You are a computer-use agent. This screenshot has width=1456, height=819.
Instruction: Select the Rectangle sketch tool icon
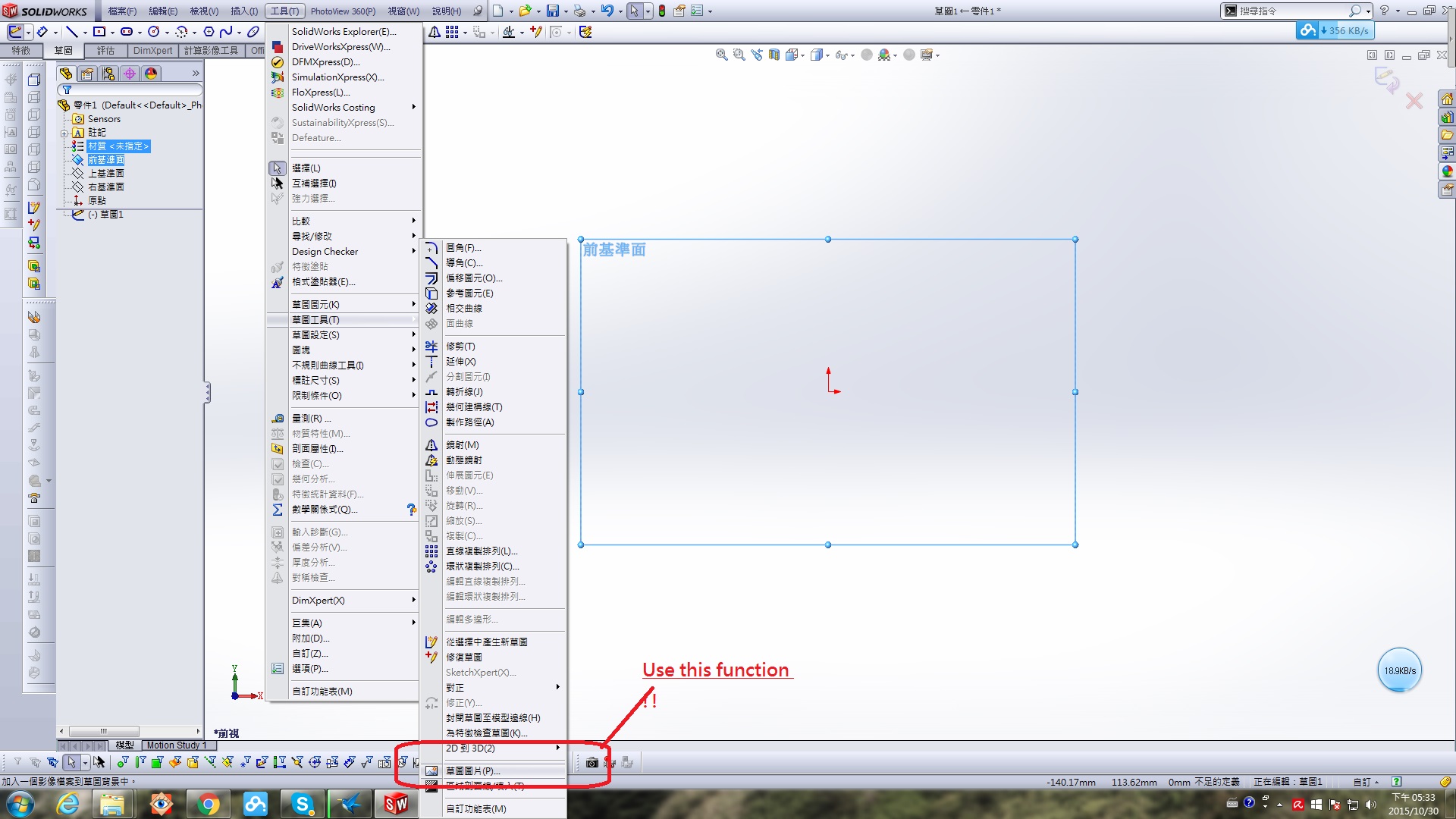(x=99, y=32)
